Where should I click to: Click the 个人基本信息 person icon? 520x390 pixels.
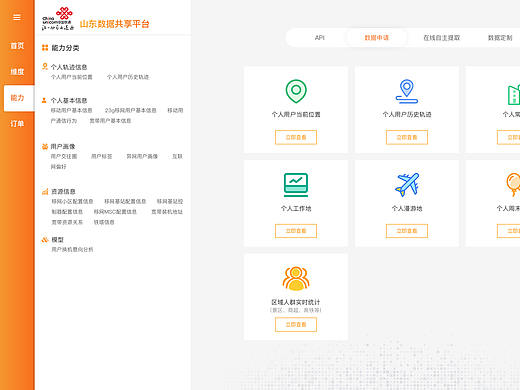[44, 100]
